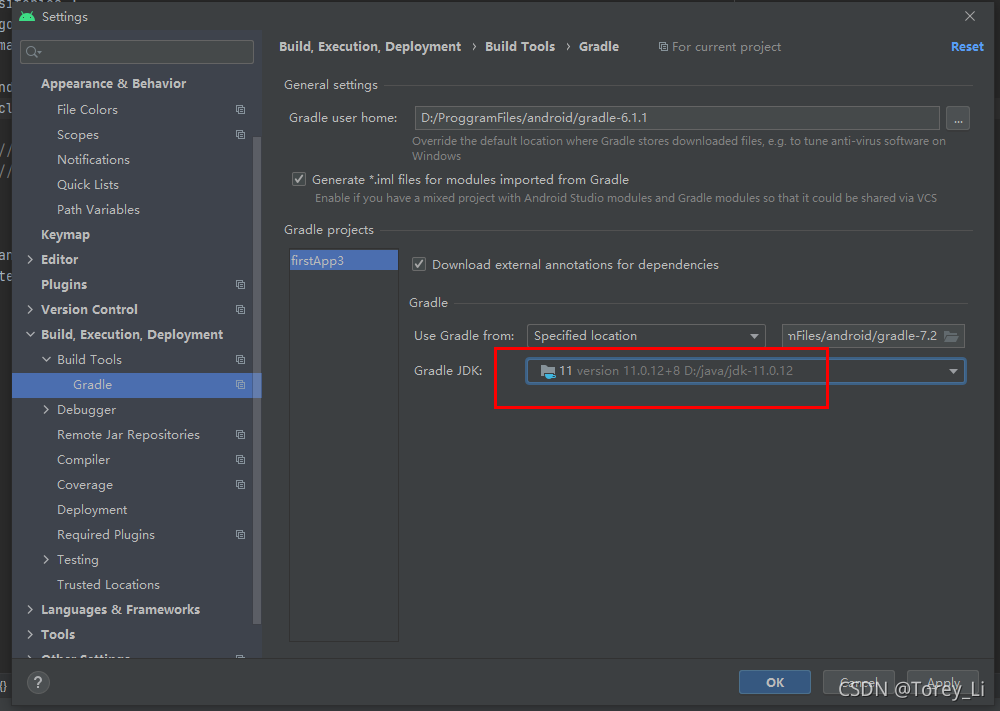
Task: Click the settings tree vertical scrollbar
Action: point(257,380)
